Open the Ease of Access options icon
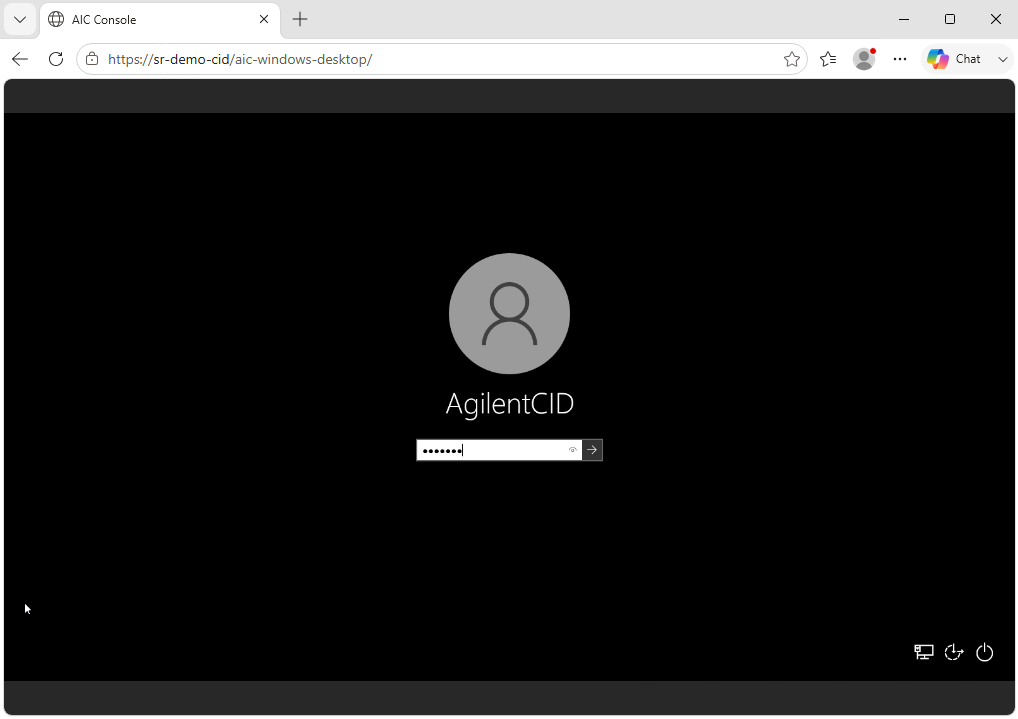The image size is (1018, 719). pos(954,651)
